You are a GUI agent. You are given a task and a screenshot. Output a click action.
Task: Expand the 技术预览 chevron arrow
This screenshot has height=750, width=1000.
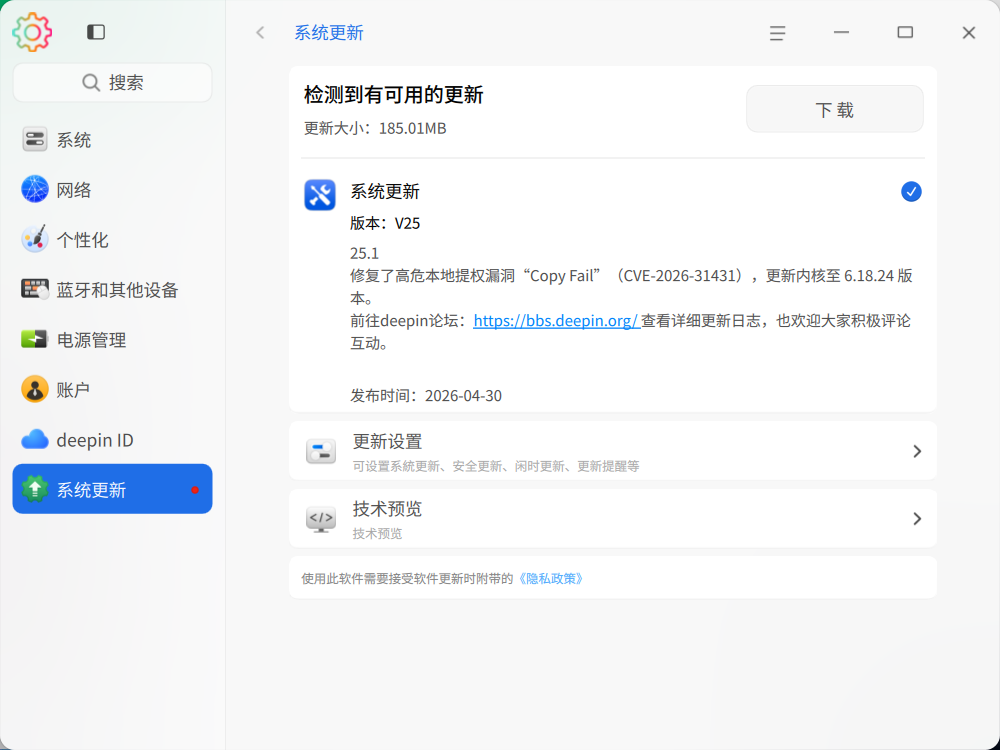[x=916, y=519]
